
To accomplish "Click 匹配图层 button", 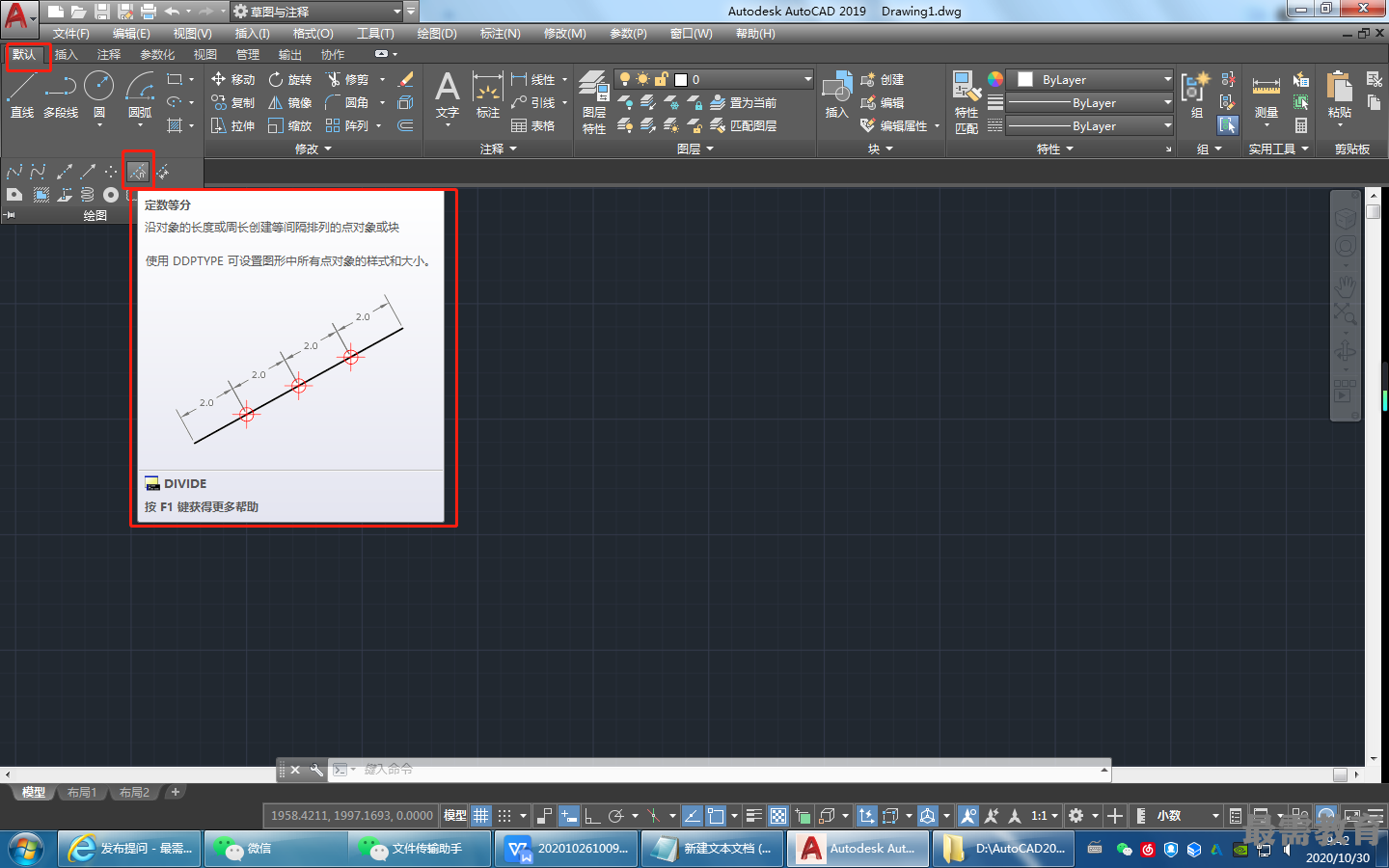I will pos(743,125).
